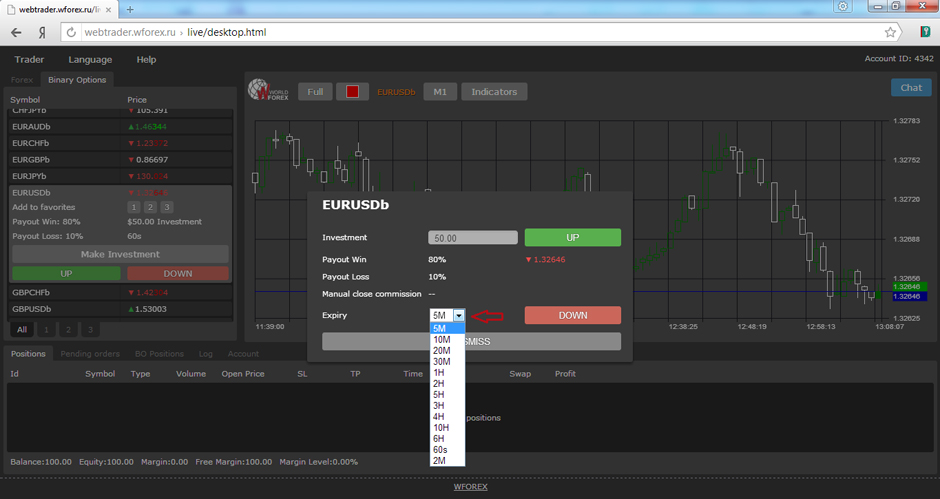Select 2M expiry option

(x=447, y=461)
